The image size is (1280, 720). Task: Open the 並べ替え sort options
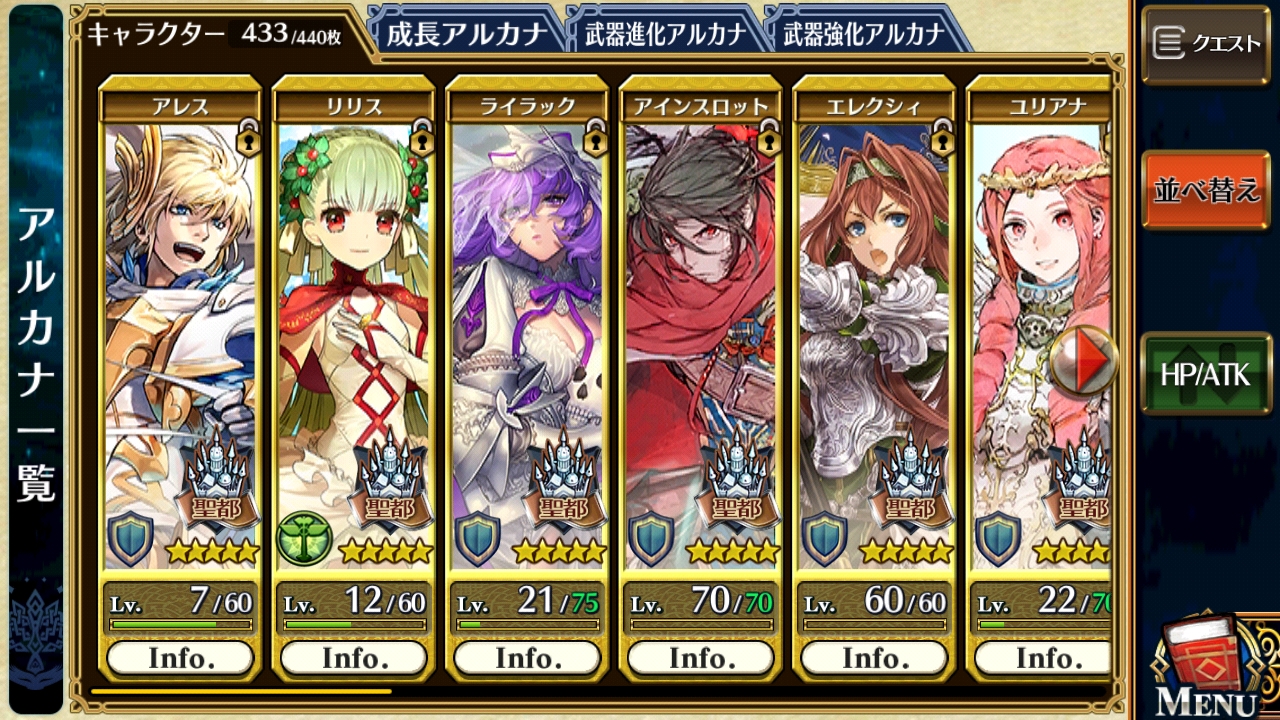pyautogui.click(x=1205, y=190)
